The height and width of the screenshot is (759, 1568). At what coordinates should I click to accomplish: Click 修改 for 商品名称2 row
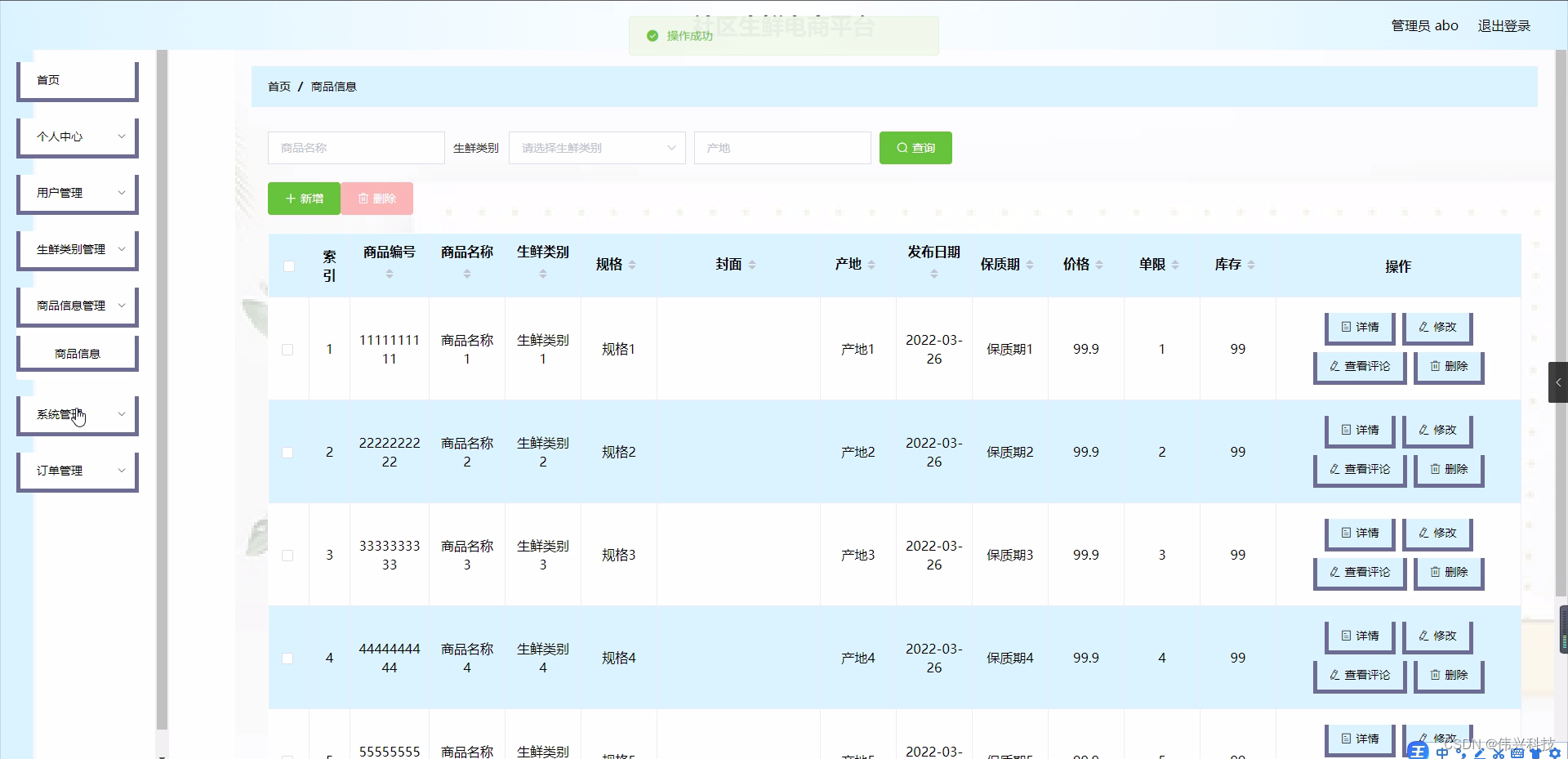click(x=1437, y=431)
